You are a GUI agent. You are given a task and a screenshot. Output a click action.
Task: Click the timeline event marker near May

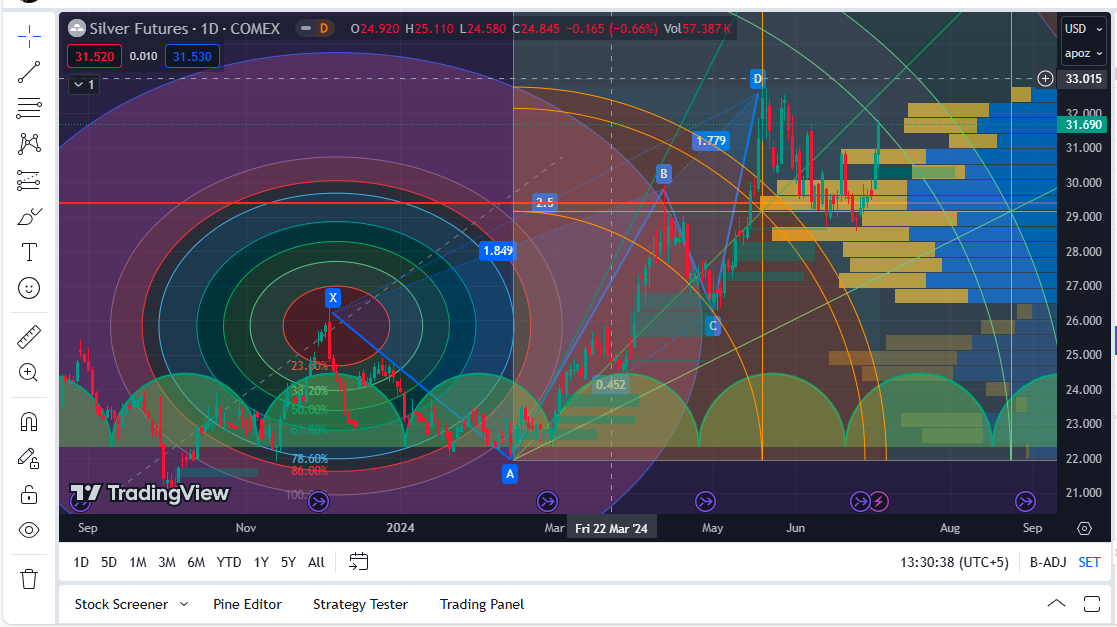[x=705, y=502]
